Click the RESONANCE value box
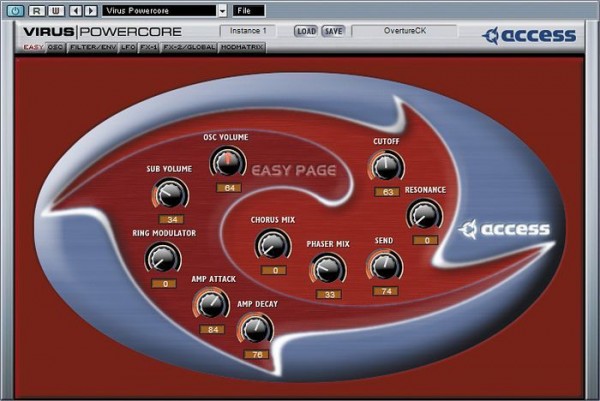The image size is (600, 401). point(426,240)
